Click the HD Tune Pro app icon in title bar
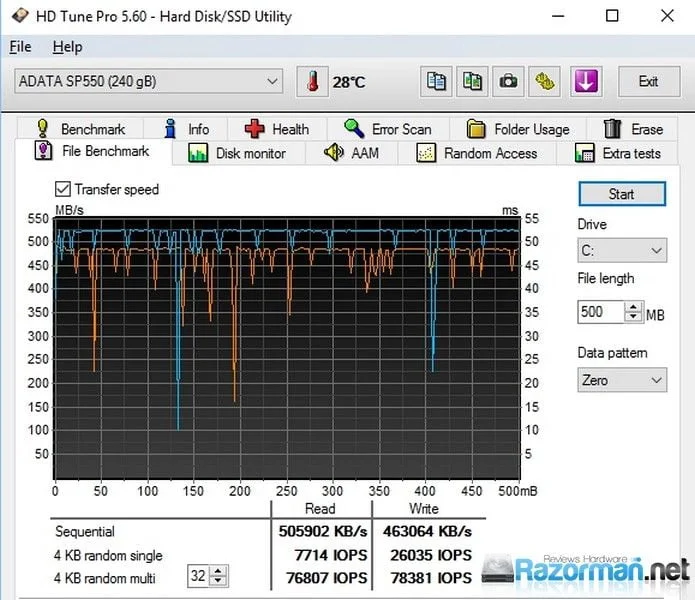695x600 pixels. [x=20, y=16]
